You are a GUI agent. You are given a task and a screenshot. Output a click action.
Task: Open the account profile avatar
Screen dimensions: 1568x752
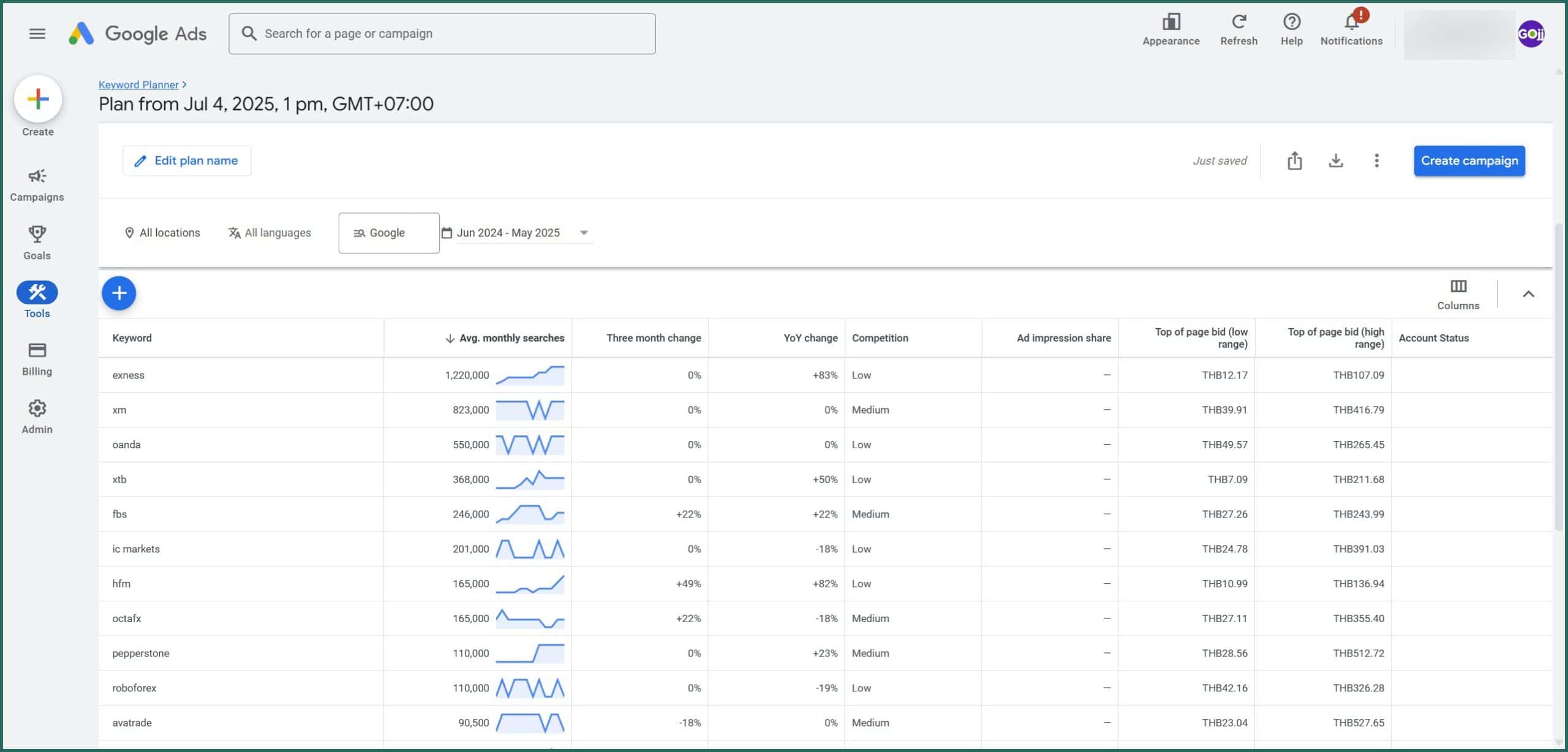(1531, 34)
